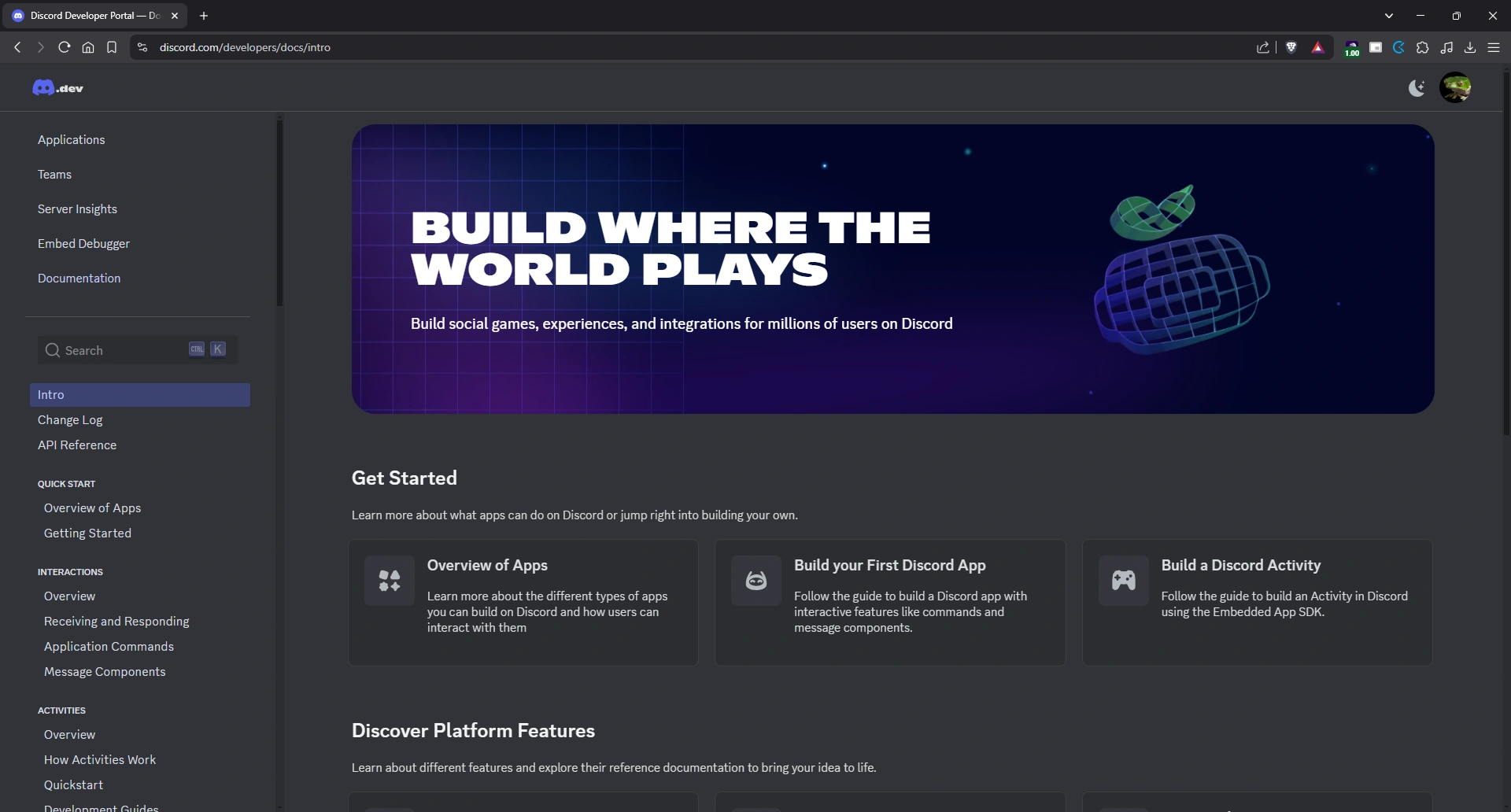
Task: Click the extension icon with 1.00 badge
Action: pyautogui.click(x=1352, y=49)
